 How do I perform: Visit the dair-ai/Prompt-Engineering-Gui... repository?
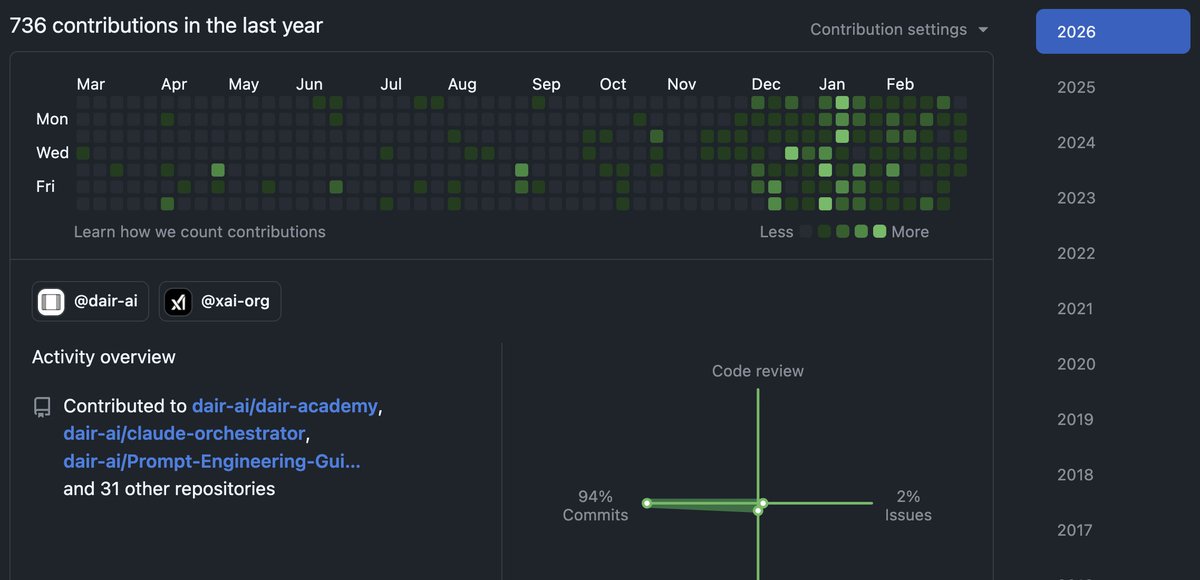pyautogui.click(x=211, y=462)
